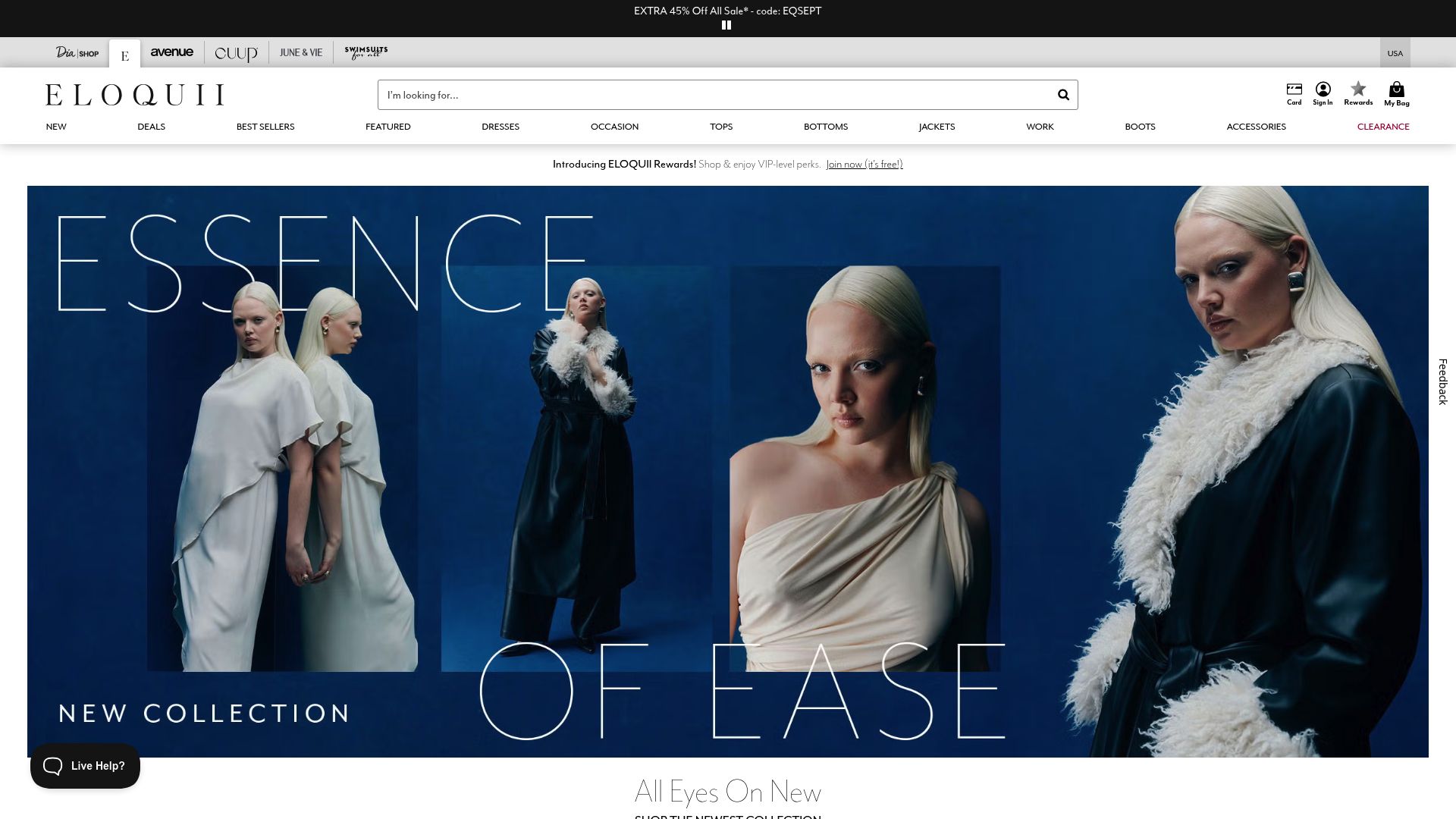Open the NEW menu

pyautogui.click(x=56, y=127)
